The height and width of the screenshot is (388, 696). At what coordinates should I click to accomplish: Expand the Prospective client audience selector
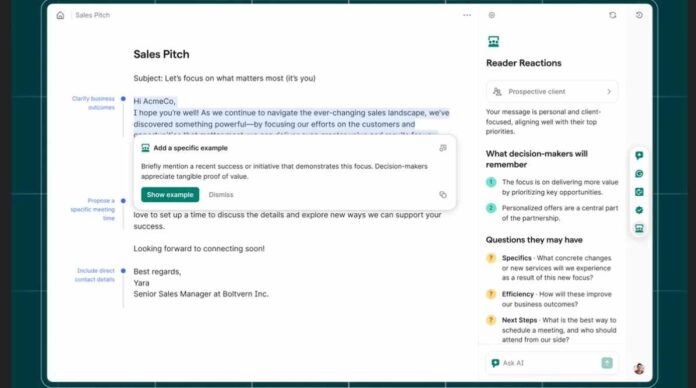point(552,91)
